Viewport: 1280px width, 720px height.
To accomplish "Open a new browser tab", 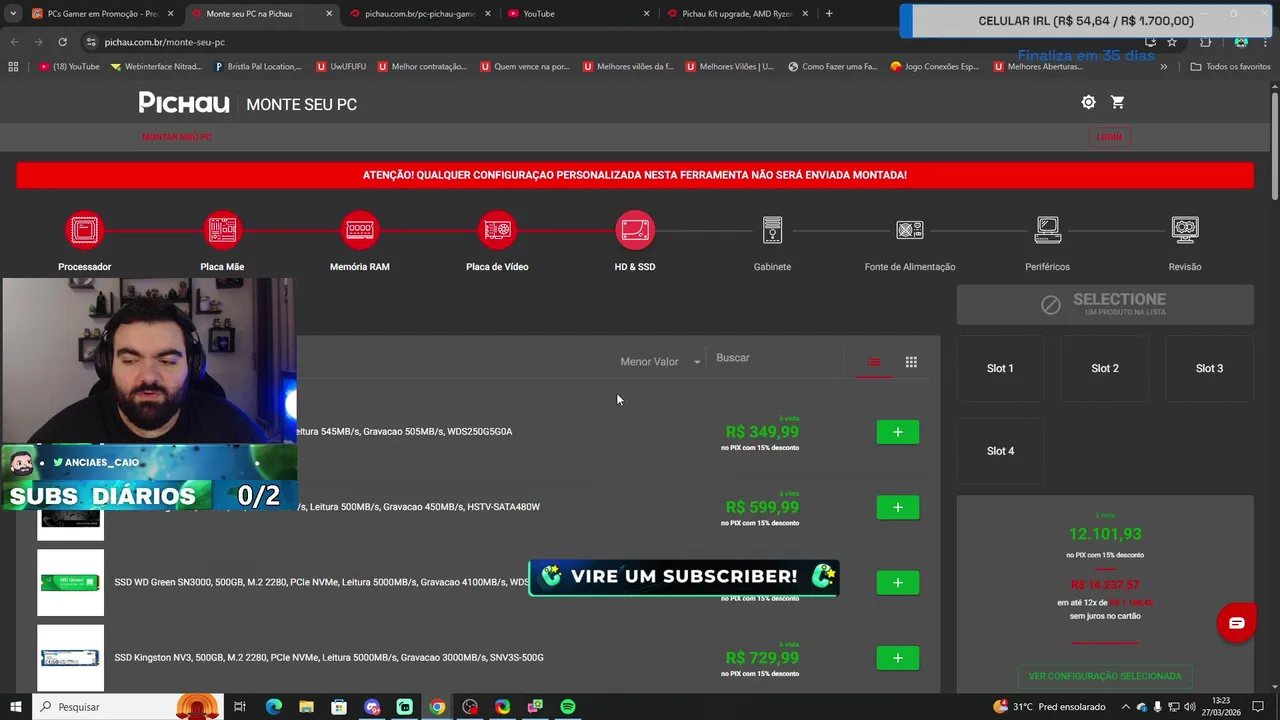I will tap(829, 14).
